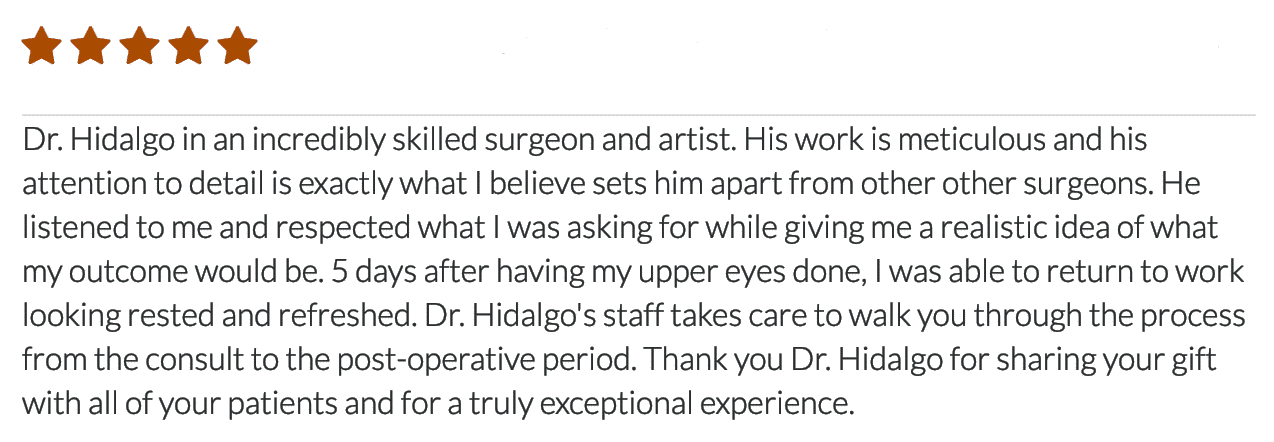This screenshot has height=442, width=1274.
Task: Select the second rating star
Action: point(91,46)
